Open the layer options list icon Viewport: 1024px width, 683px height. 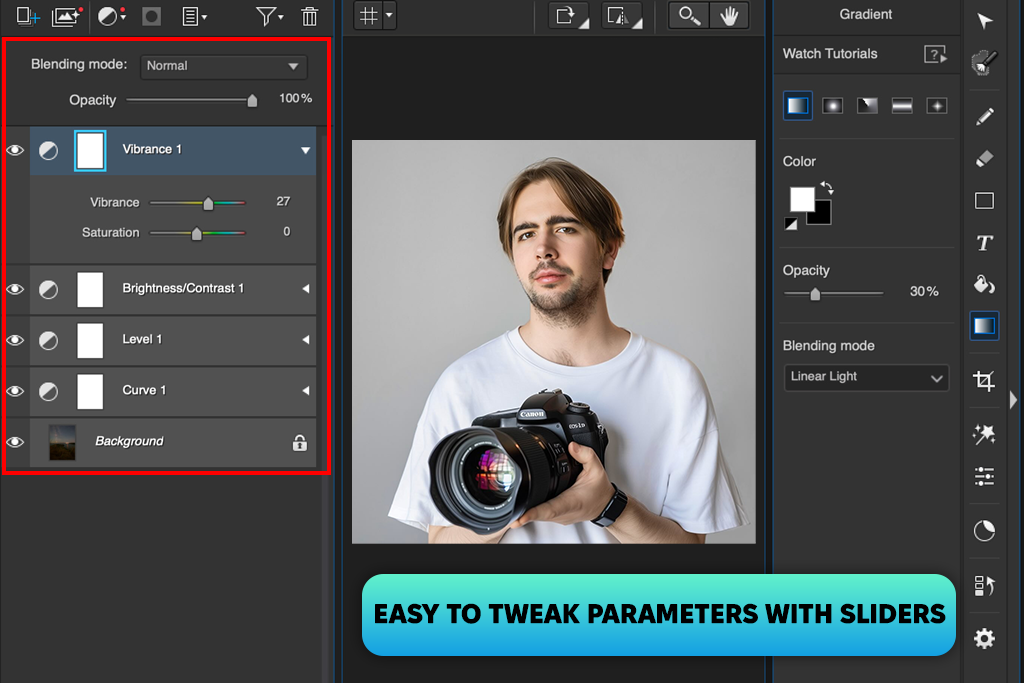point(194,16)
